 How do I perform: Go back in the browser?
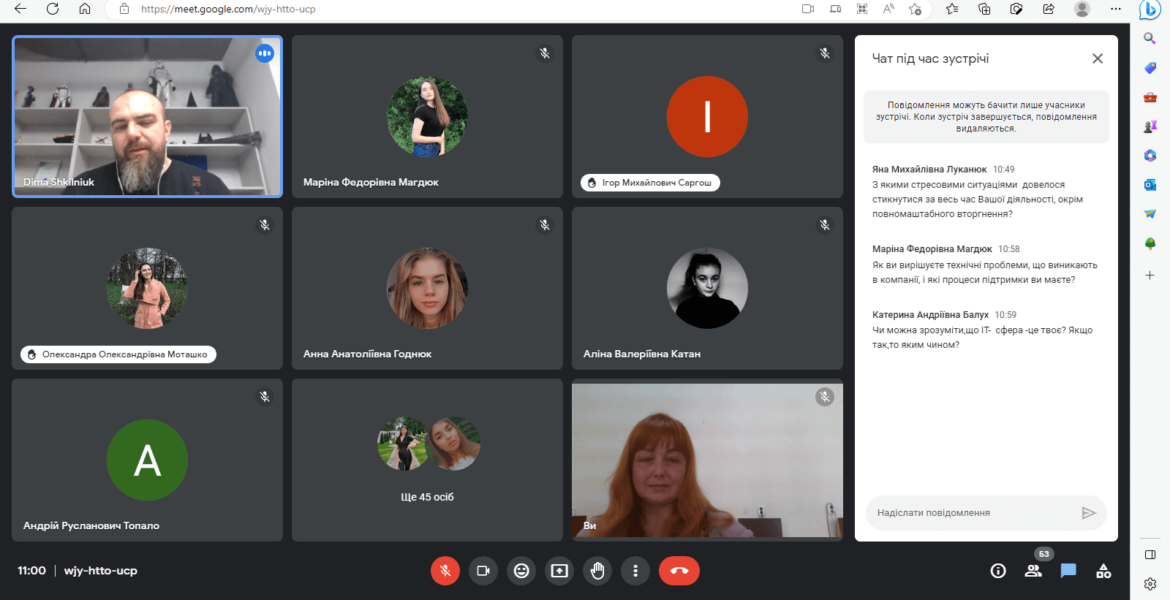point(20,9)
